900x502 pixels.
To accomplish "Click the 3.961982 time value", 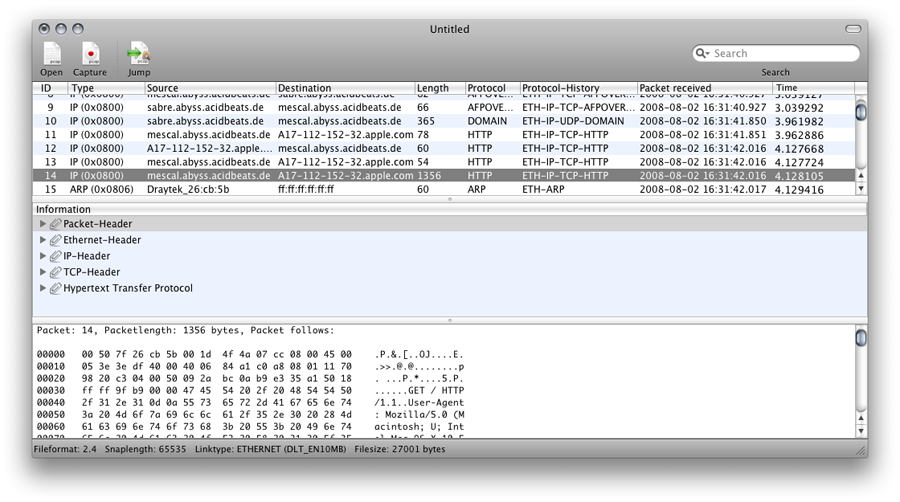I will point(799,122).
